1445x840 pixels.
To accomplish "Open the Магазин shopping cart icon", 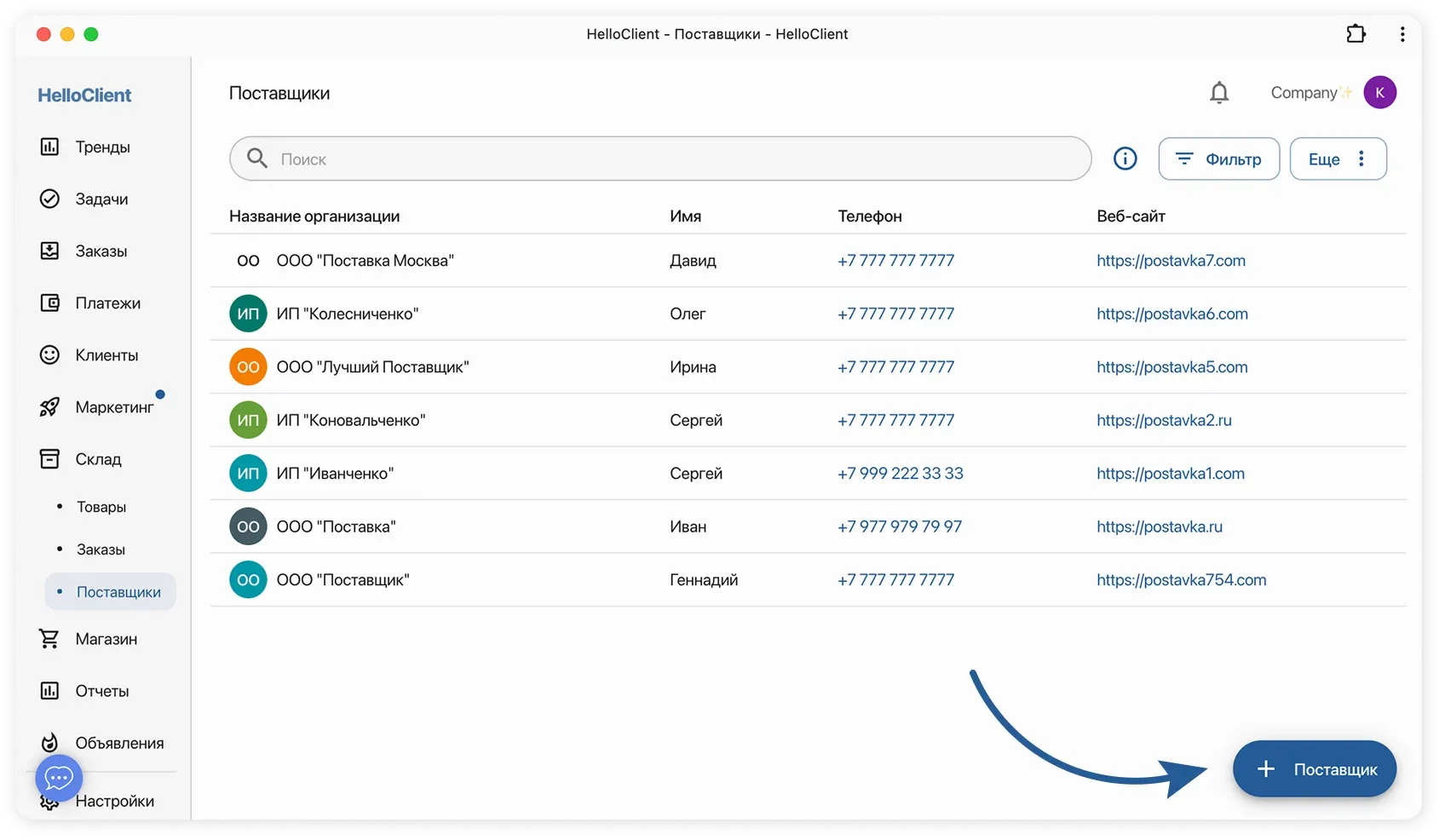I will [x=49, y=638].
